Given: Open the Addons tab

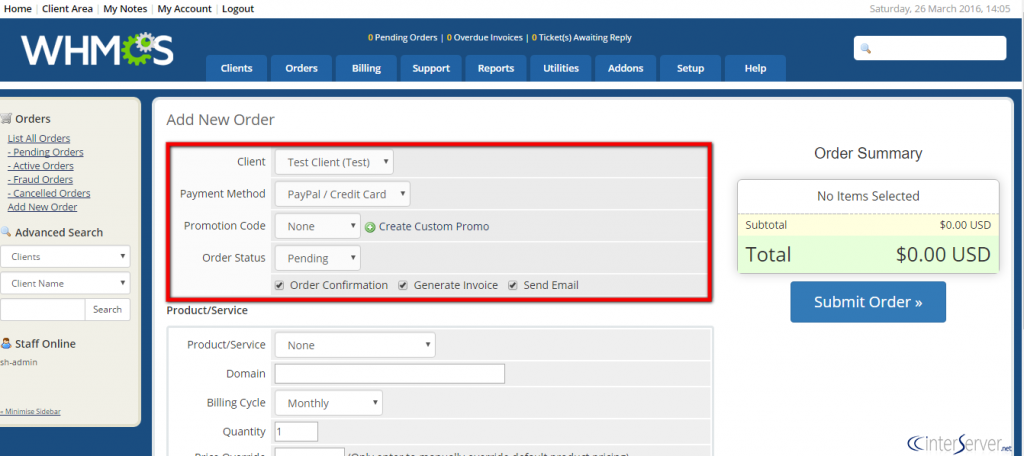Looking at the screenshot, I should point(626,68).
